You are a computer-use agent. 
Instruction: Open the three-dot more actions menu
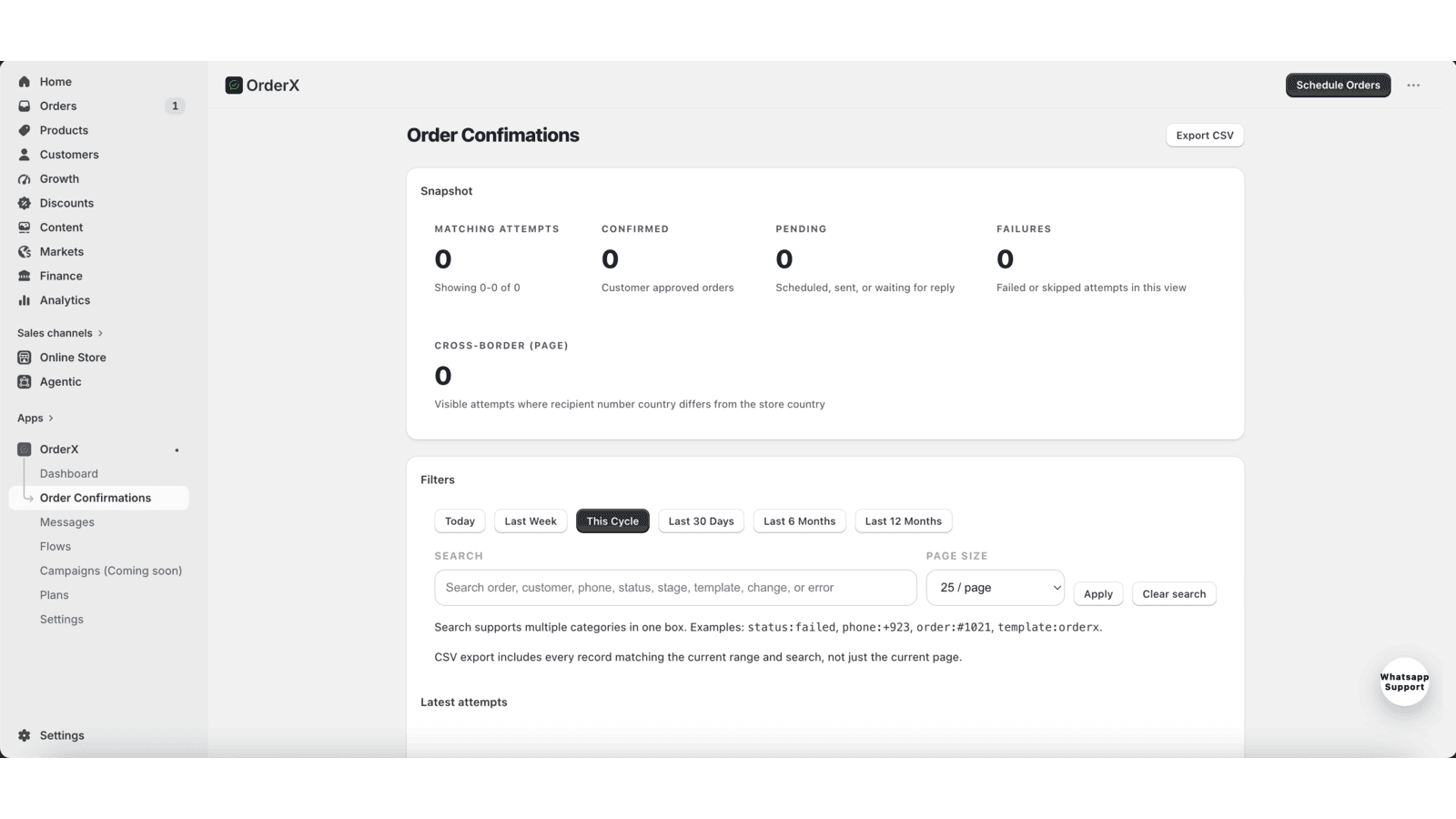tap(1413, 86)
